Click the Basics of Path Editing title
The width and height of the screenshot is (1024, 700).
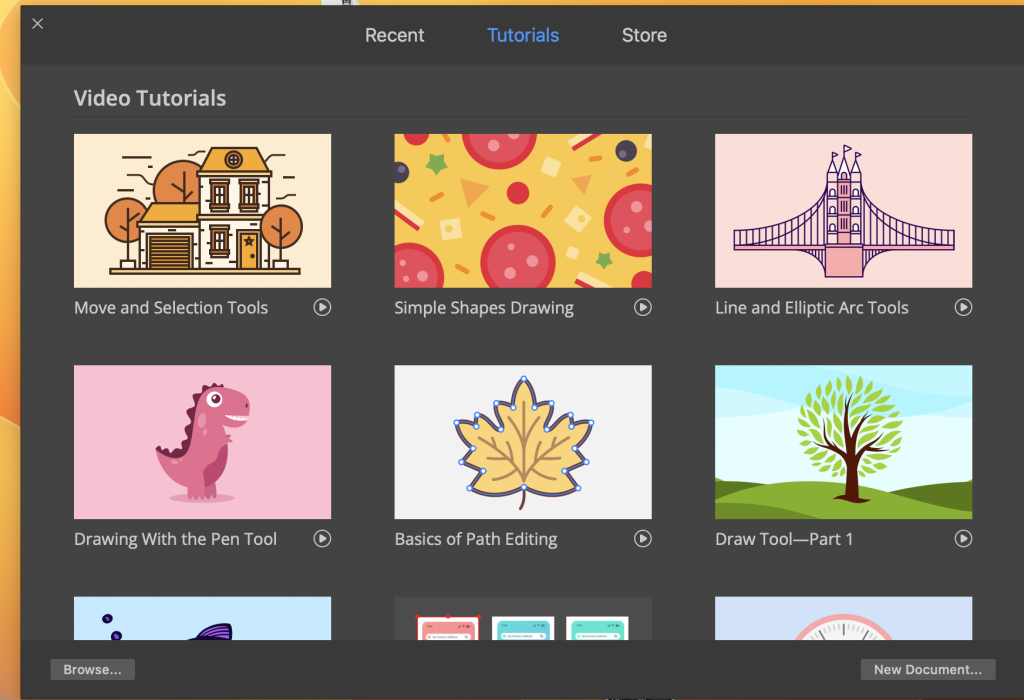[476, 539]
